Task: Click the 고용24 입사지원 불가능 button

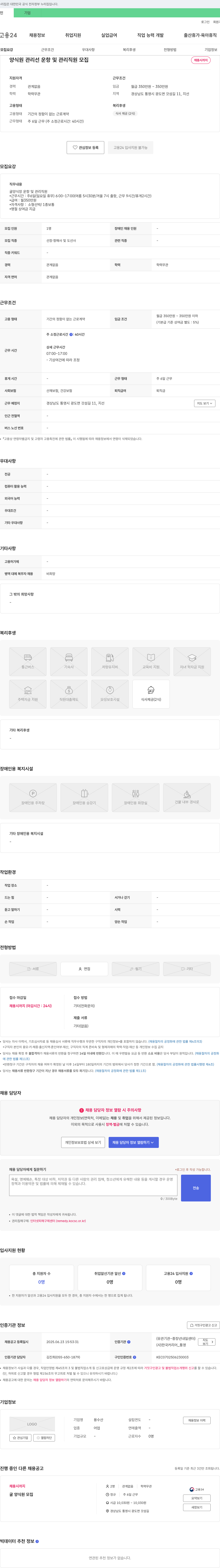Action: tap(130, 147)
